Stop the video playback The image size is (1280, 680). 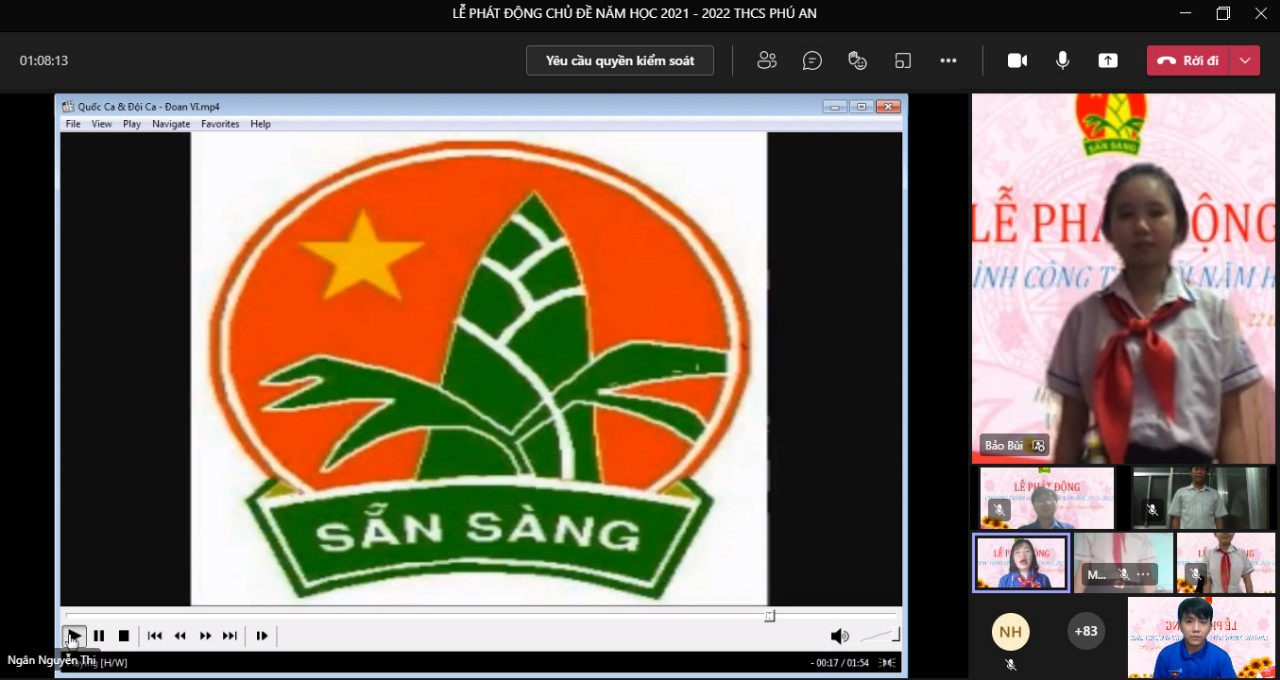point(124,636)
